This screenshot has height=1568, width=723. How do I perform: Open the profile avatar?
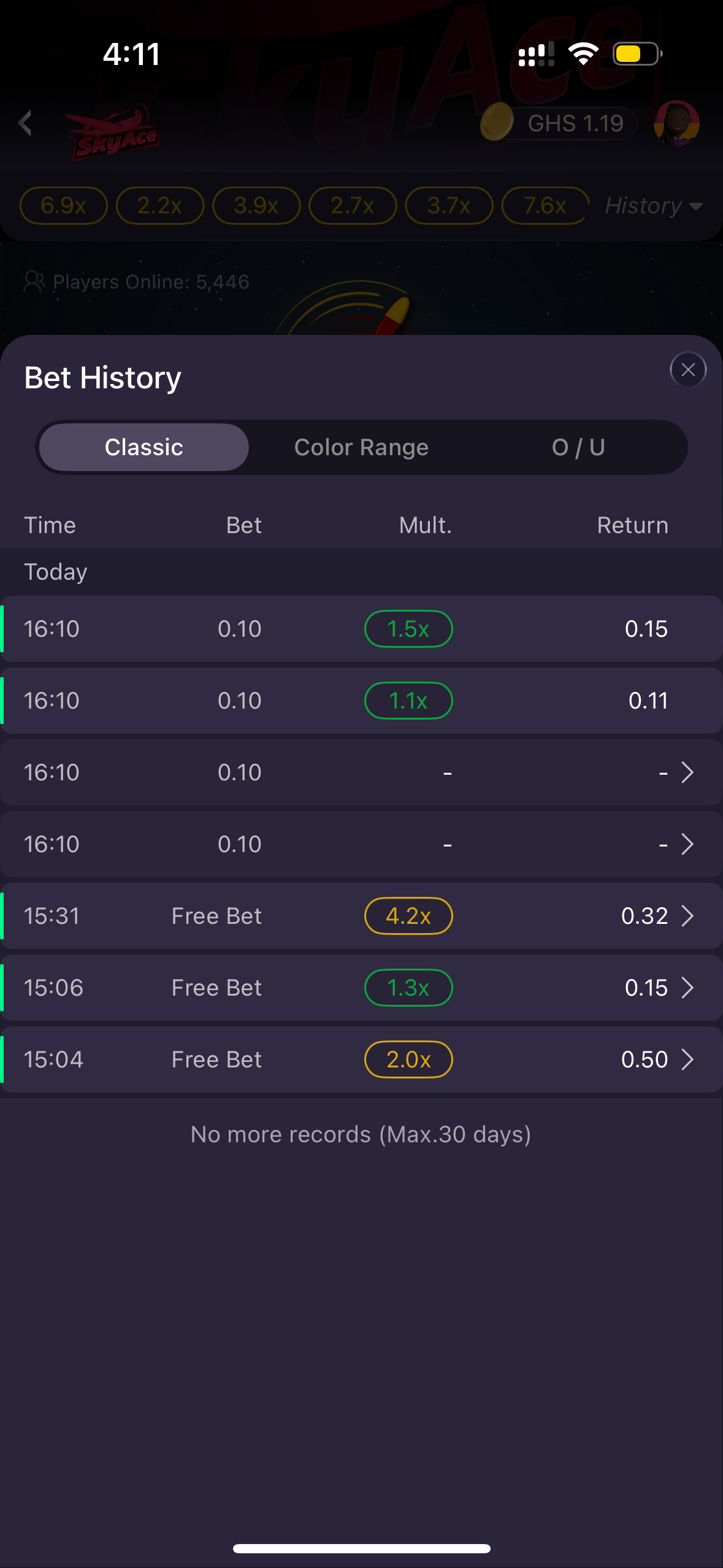(676, 123)
